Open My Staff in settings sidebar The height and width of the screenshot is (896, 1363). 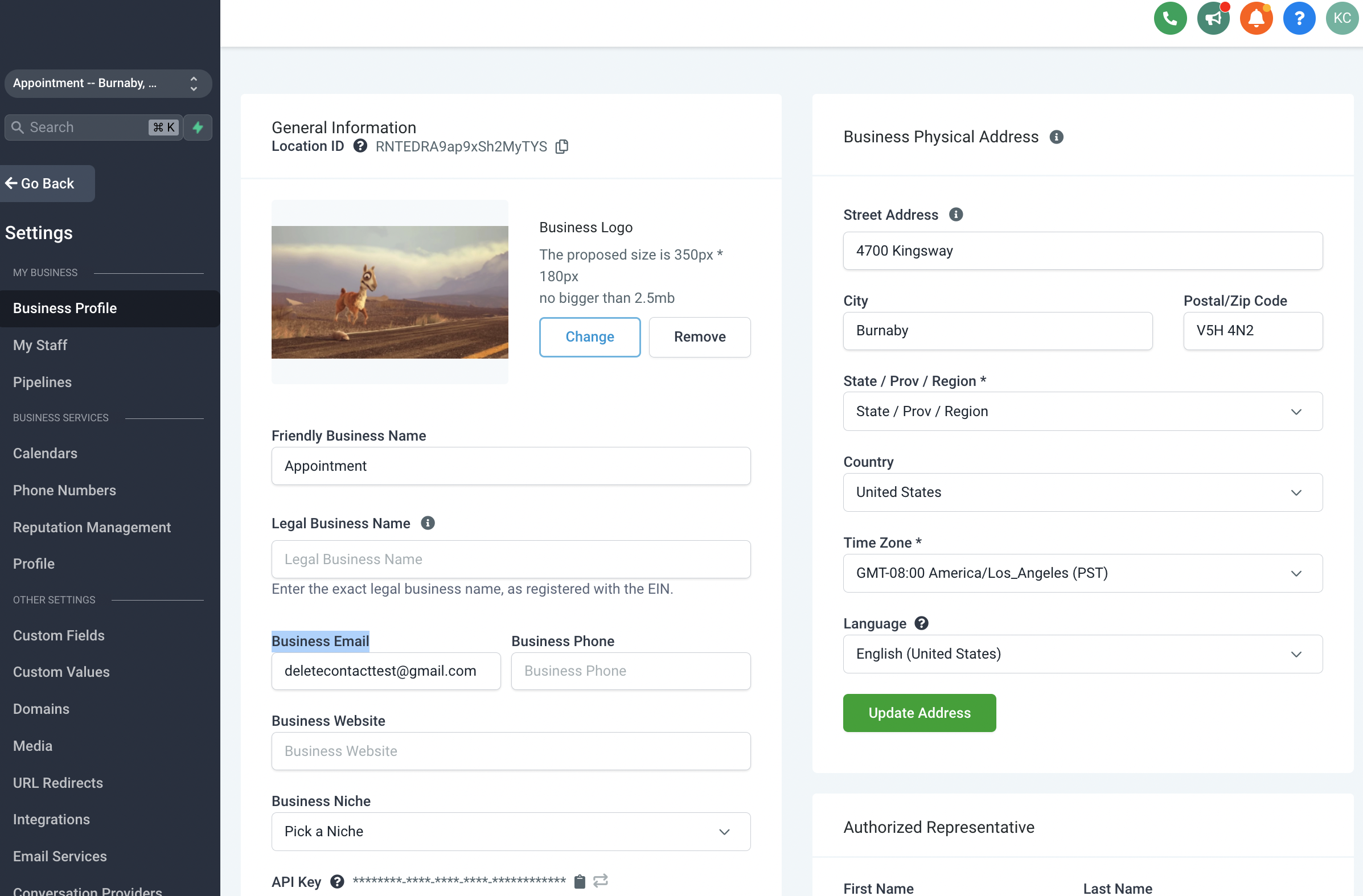(x=40, y=345)
